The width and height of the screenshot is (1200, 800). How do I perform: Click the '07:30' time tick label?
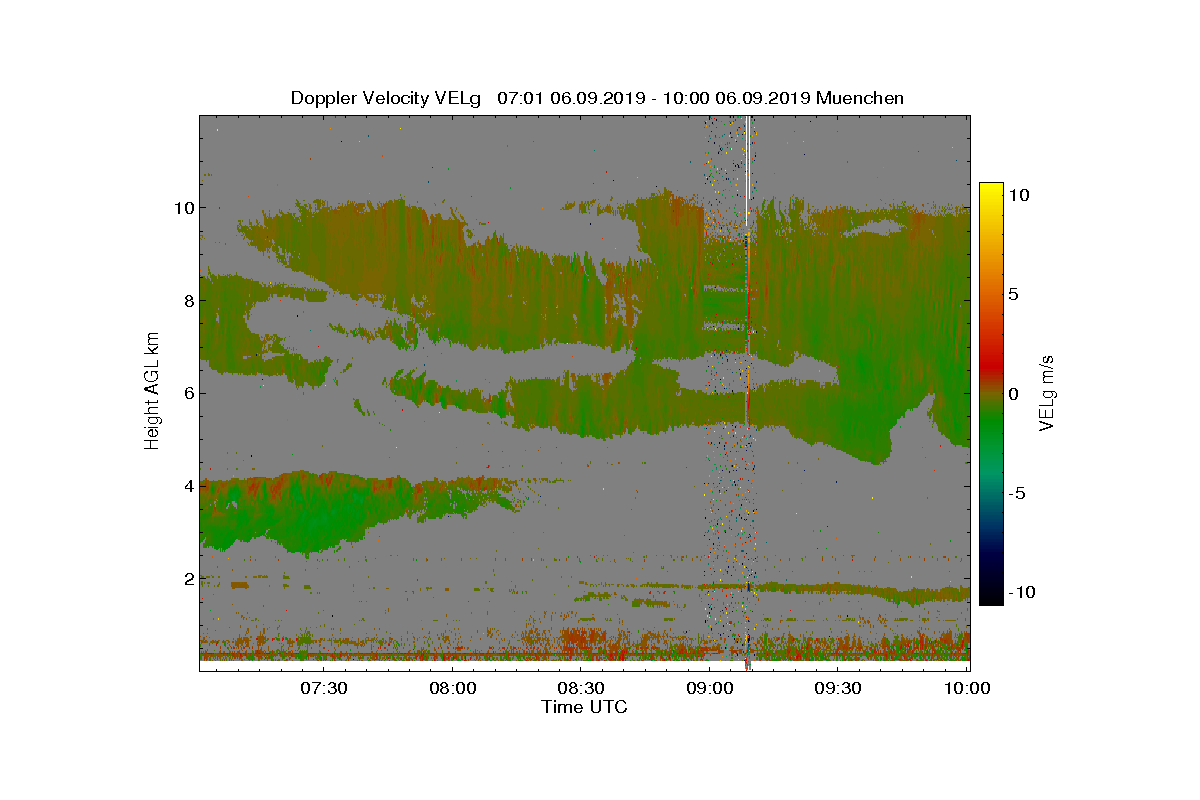[324, 688]
